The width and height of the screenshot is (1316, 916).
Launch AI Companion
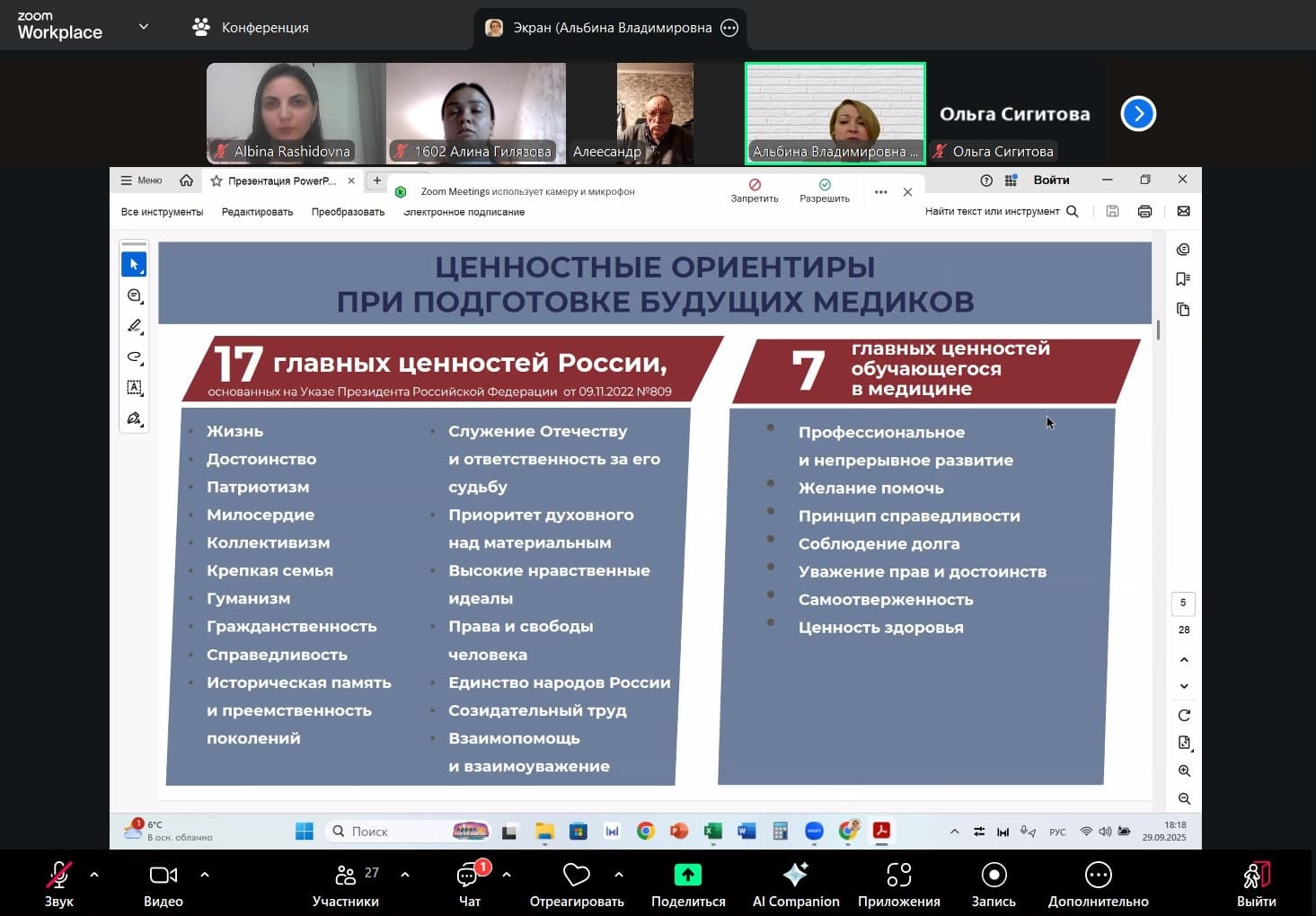(x=796, y=884)
